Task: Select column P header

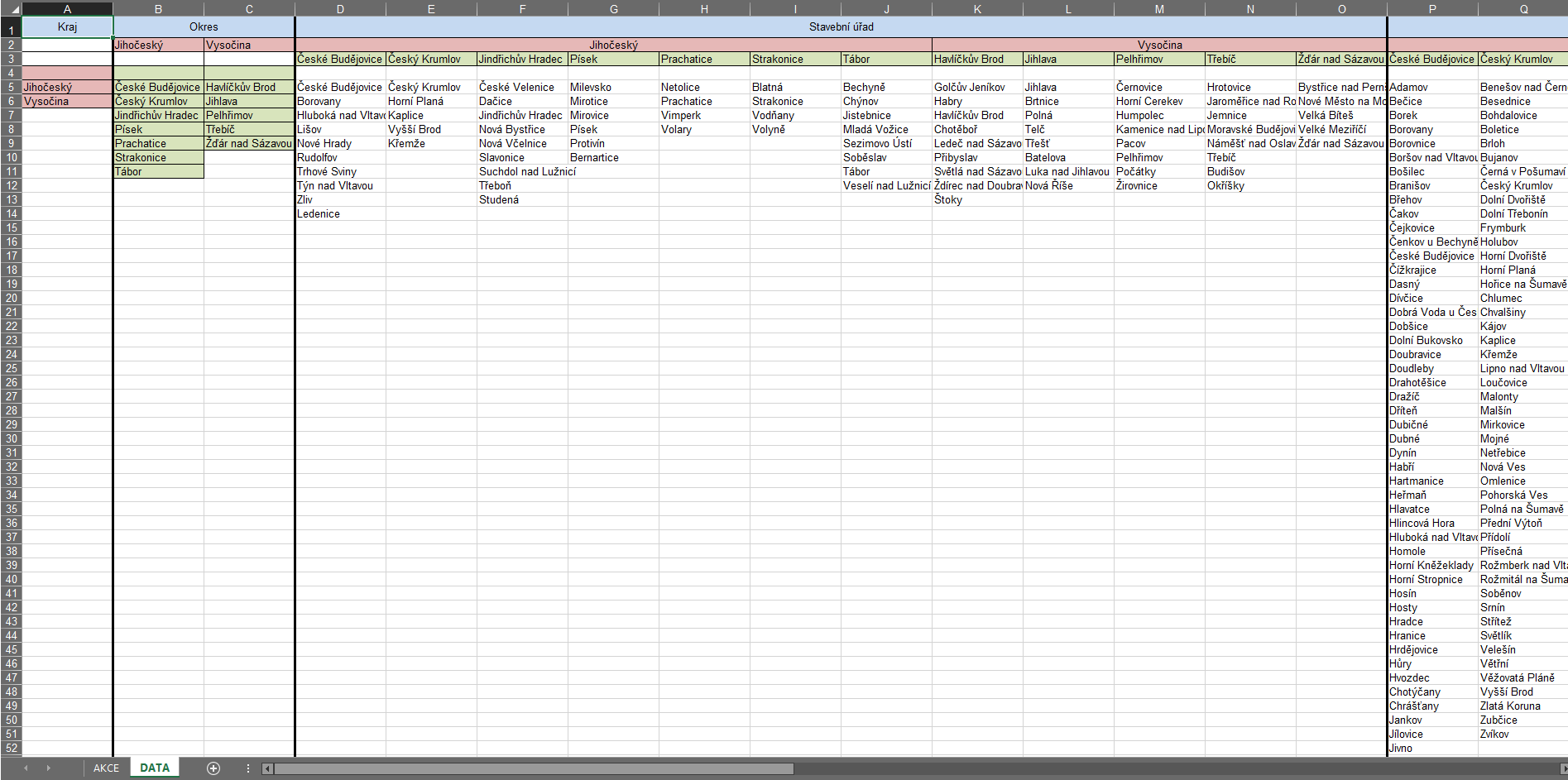Action: click(x=1432, y=9)
